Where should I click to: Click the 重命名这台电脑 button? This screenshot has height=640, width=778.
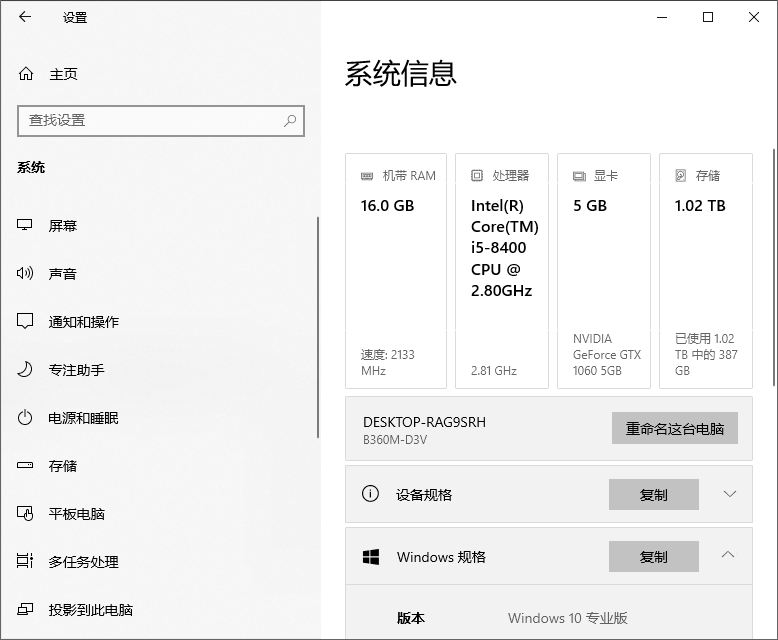[x=674, y=429]
